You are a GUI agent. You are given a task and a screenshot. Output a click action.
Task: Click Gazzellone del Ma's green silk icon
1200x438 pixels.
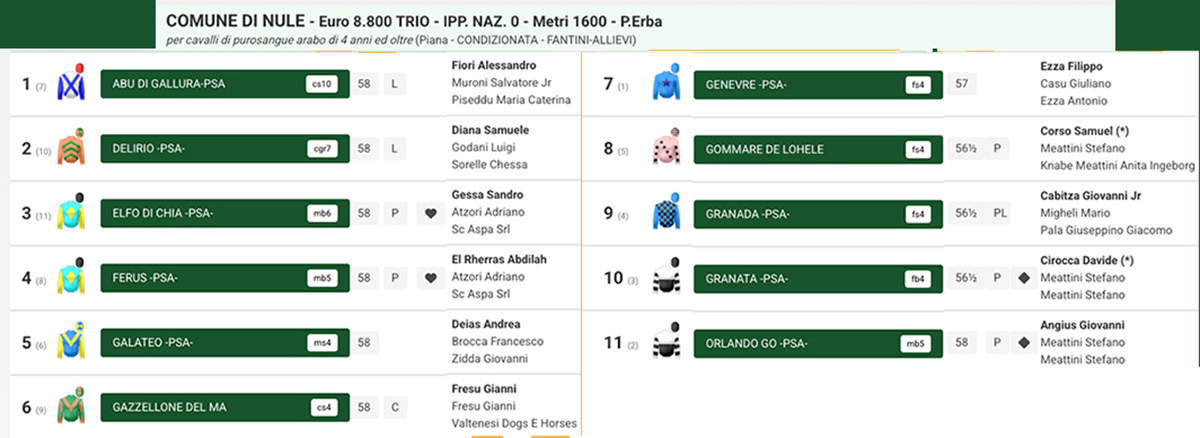[x=70, y=407]
